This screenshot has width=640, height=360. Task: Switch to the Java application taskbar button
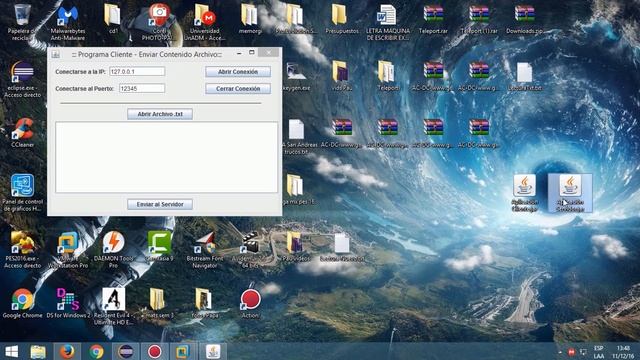pos(213,352)
